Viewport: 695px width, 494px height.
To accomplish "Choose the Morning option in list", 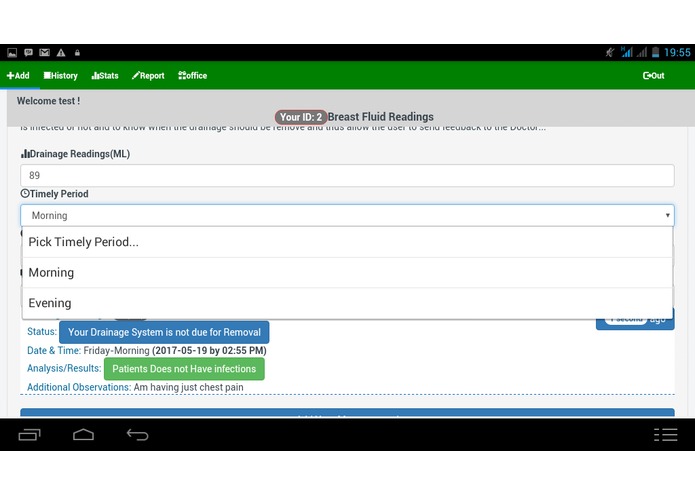I will (347, 272).
